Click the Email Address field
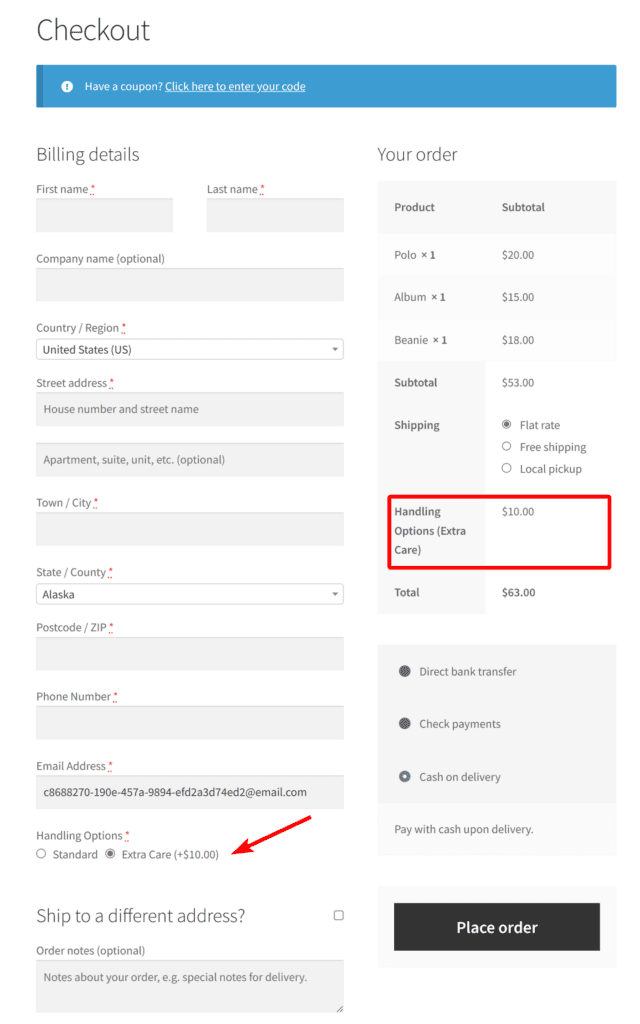The image size is (640, 1024). [x=190, y=791]
